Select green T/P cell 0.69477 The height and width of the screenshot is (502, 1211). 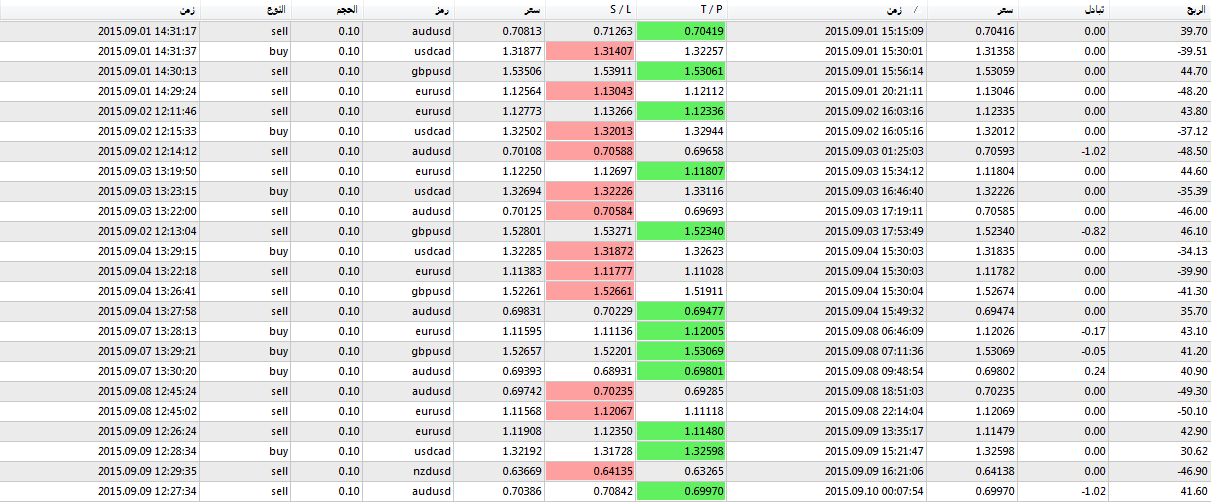(x=681, y=311)
